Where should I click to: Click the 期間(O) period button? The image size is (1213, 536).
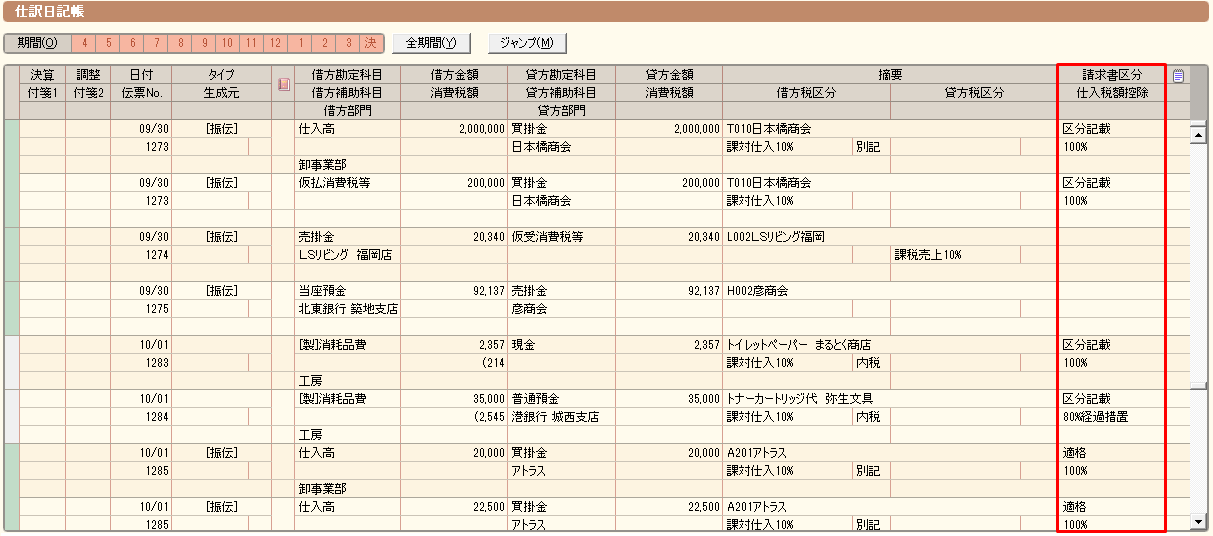(x=37, y=43)
